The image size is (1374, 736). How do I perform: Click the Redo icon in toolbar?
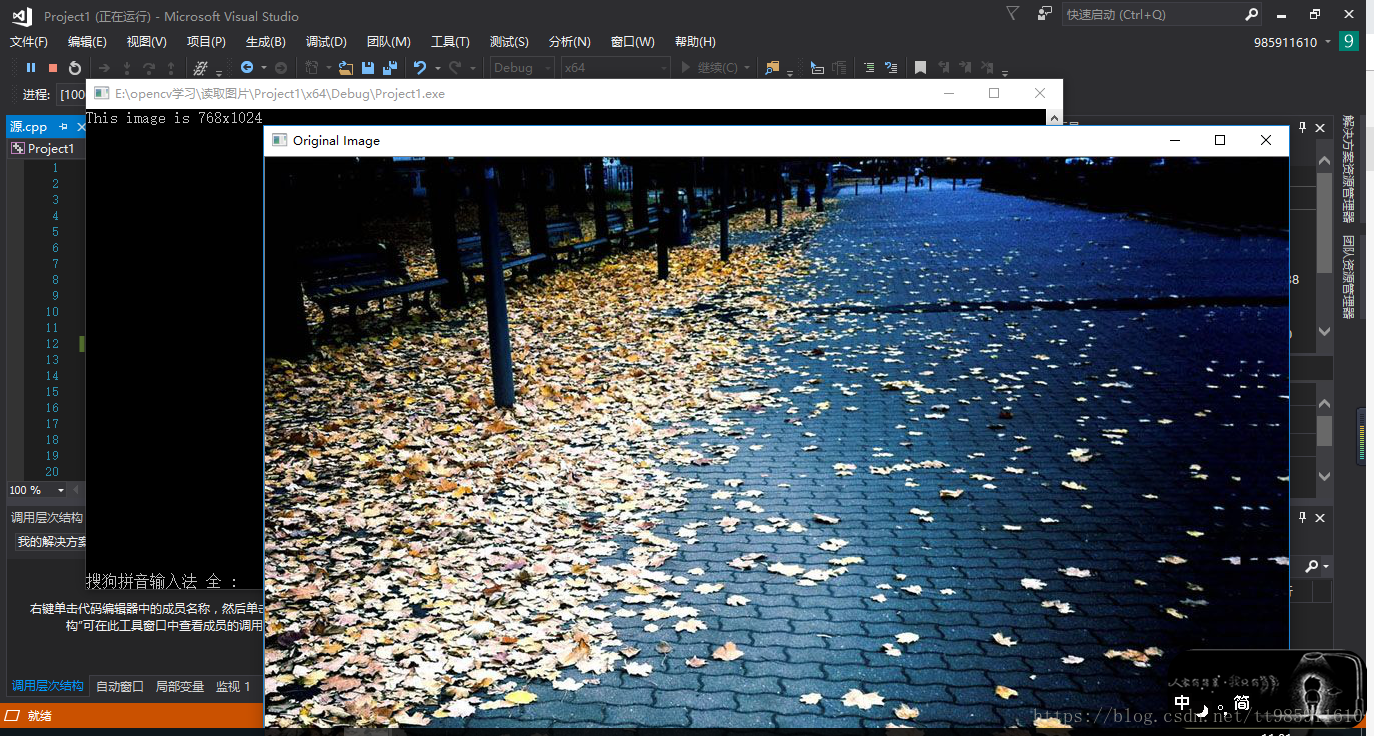455,68
